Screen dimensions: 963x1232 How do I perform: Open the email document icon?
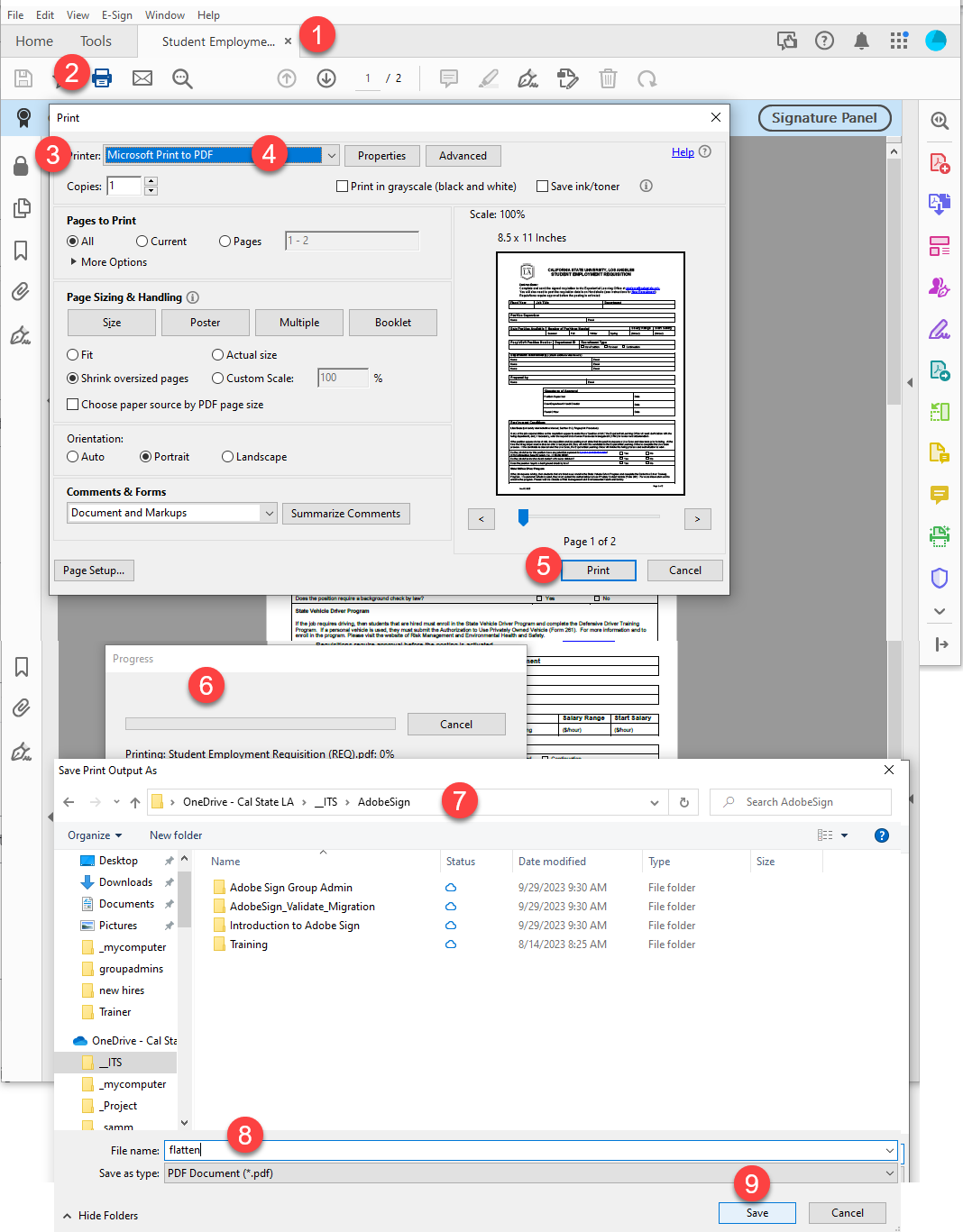pos(142,78)
